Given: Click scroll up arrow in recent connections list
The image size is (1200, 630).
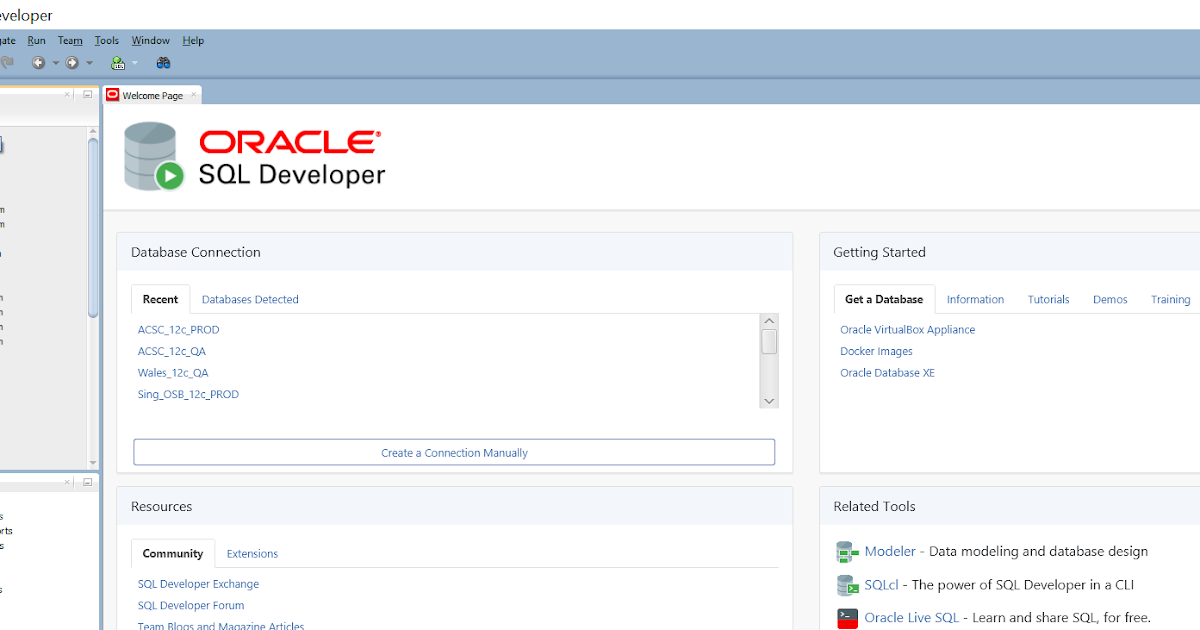Looking at the screenshot, I should pyautogui.click(x=769, y=321).
